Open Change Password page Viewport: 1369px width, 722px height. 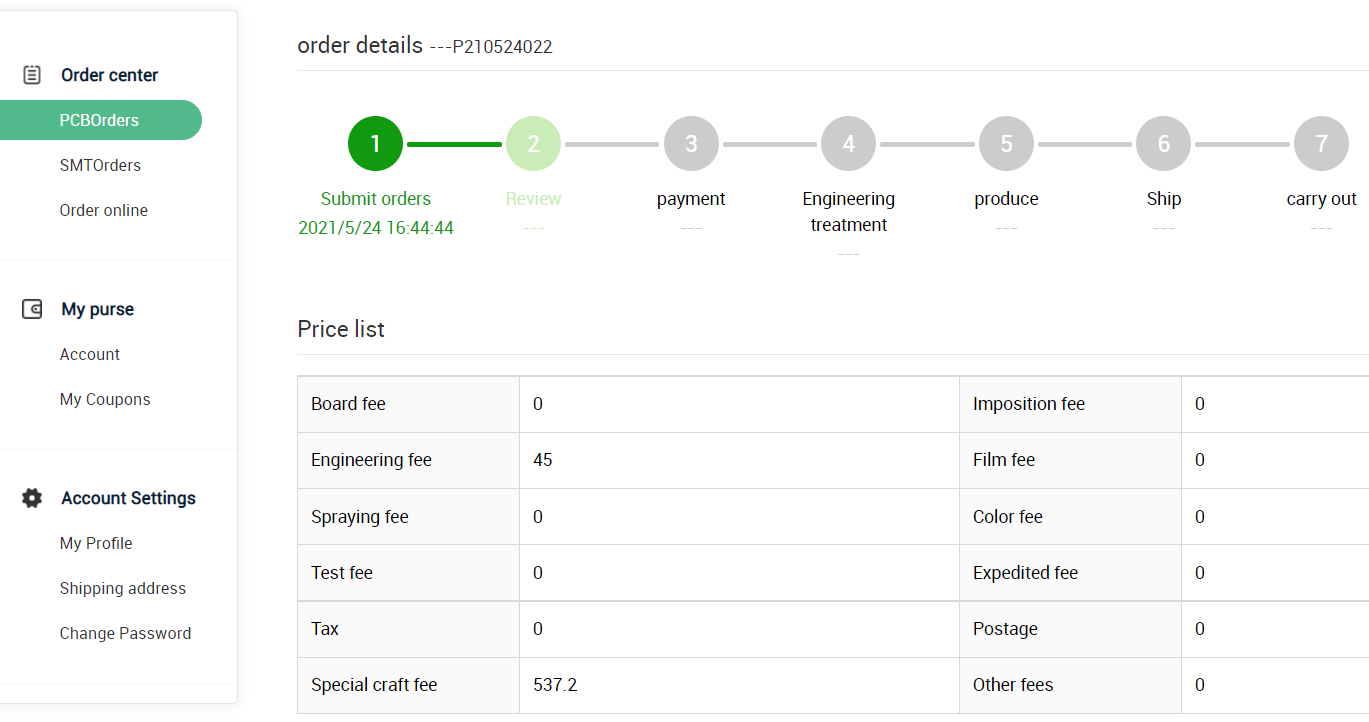tap(125, 633)
